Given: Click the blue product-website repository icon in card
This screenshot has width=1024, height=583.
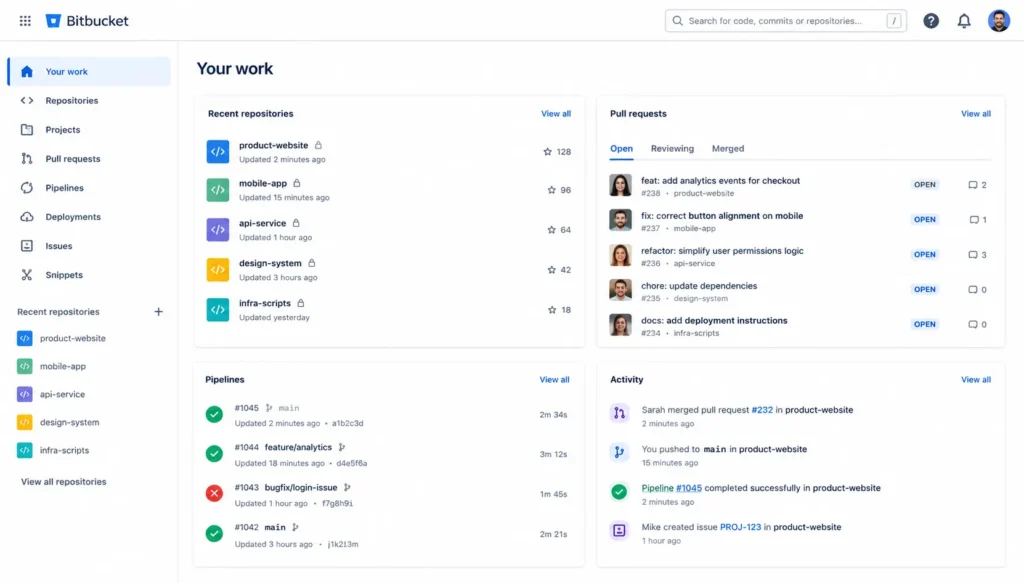Looking at the screenshot, I should (217, 151).
